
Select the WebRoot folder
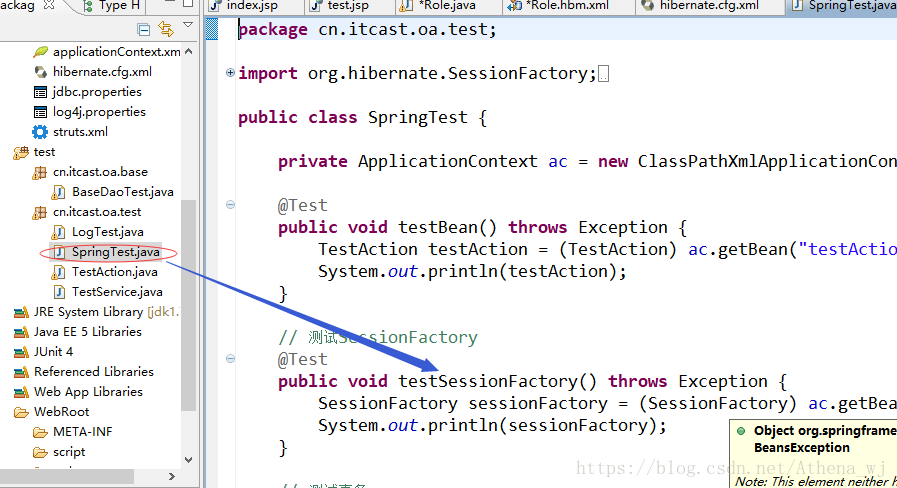(x=51, y=412)
